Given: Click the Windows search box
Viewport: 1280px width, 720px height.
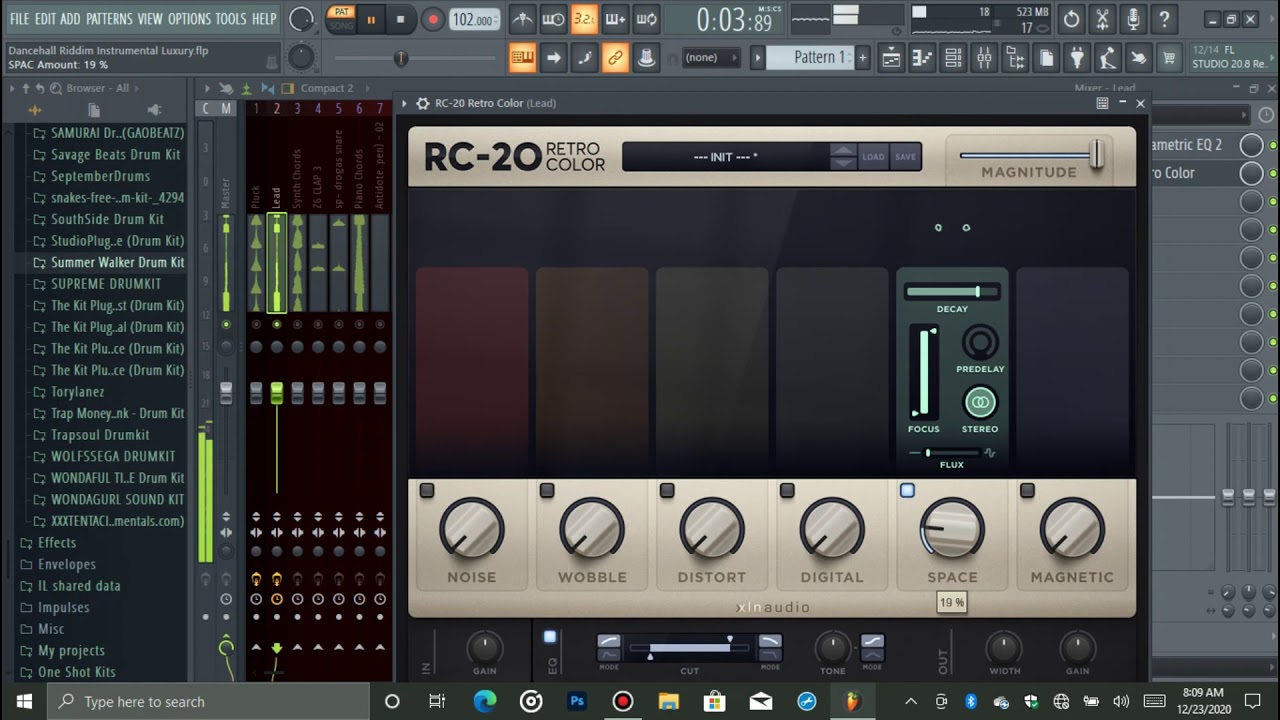Looking at the screenshot, I should point(209,701).
